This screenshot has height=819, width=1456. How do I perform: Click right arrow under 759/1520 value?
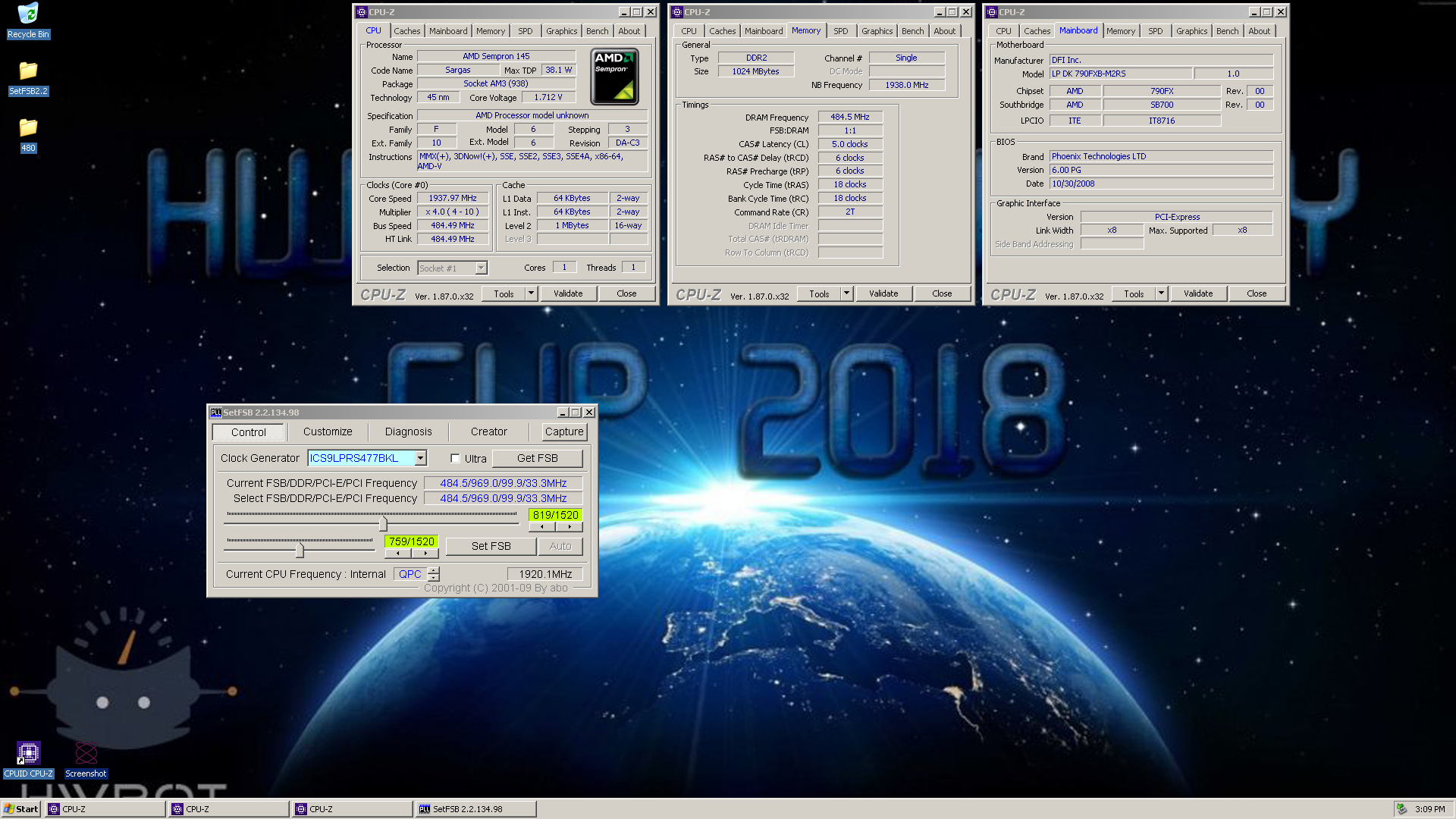click(x=425, y=554)
